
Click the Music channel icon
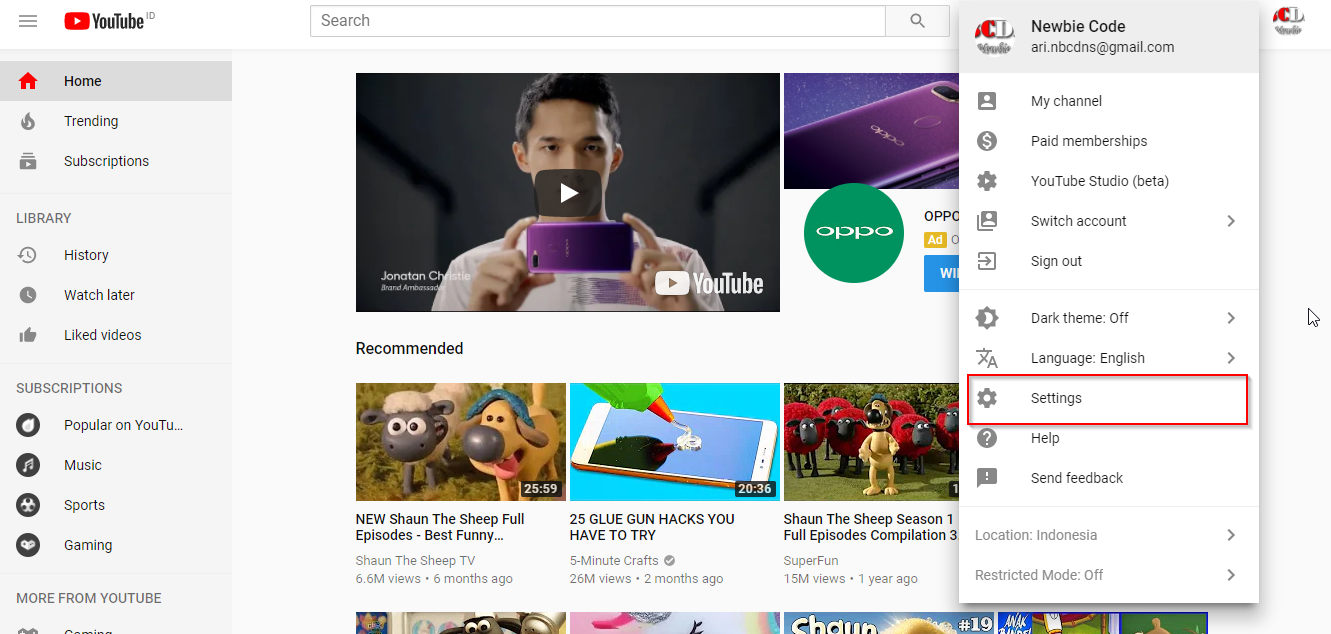28,465
